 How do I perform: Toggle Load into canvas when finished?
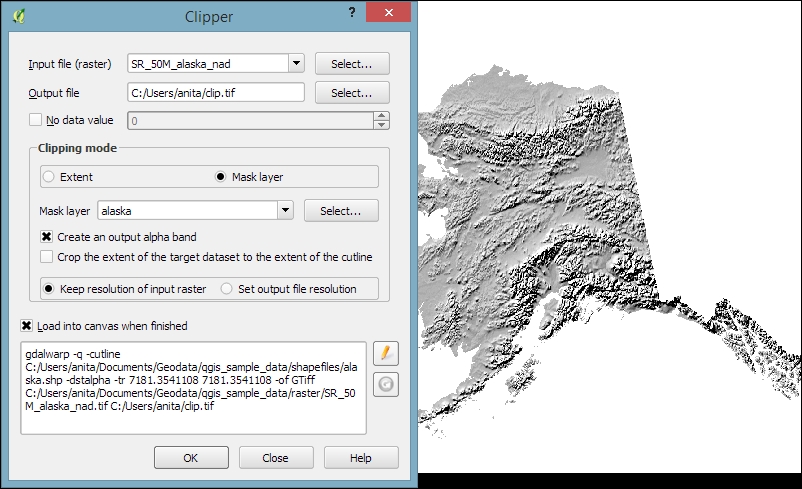pyautogui.click(x=27, y=326)
